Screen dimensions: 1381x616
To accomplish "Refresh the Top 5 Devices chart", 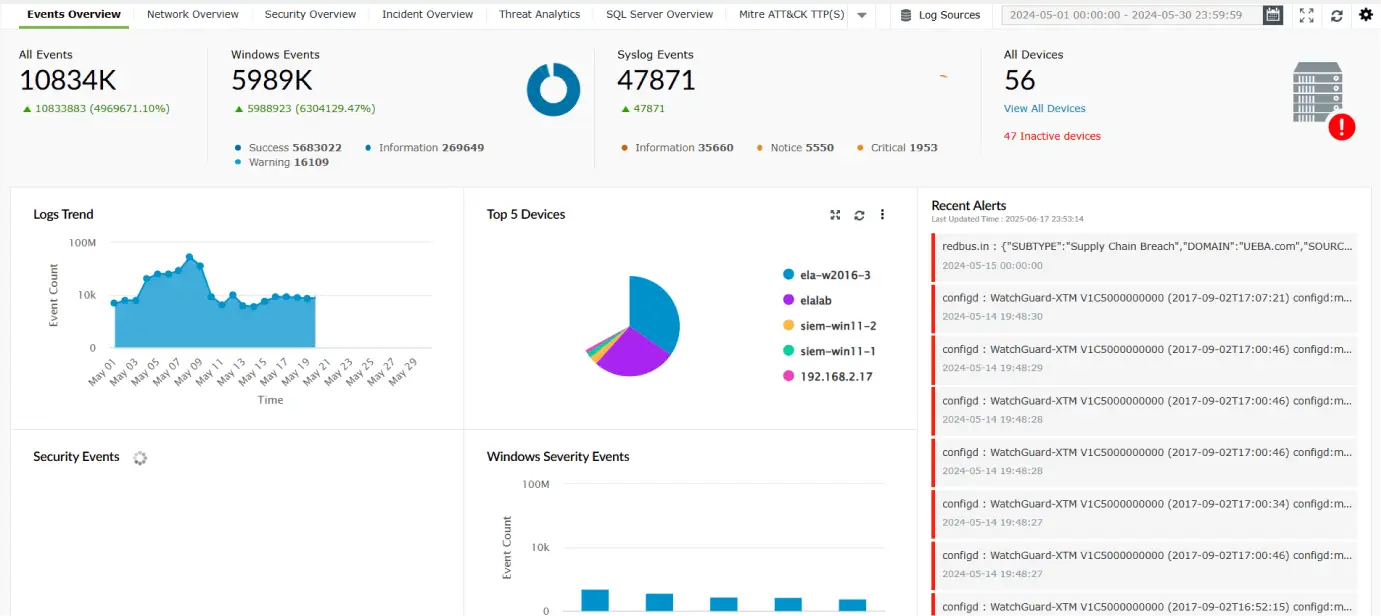I will 859,214.
